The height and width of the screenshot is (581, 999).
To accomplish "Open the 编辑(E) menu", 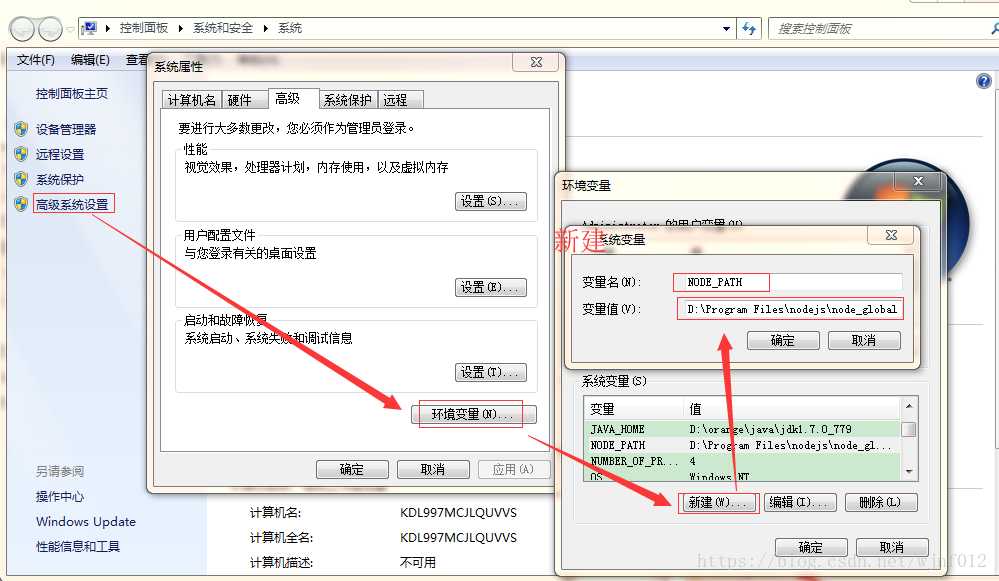I will (x=90, y=60).
